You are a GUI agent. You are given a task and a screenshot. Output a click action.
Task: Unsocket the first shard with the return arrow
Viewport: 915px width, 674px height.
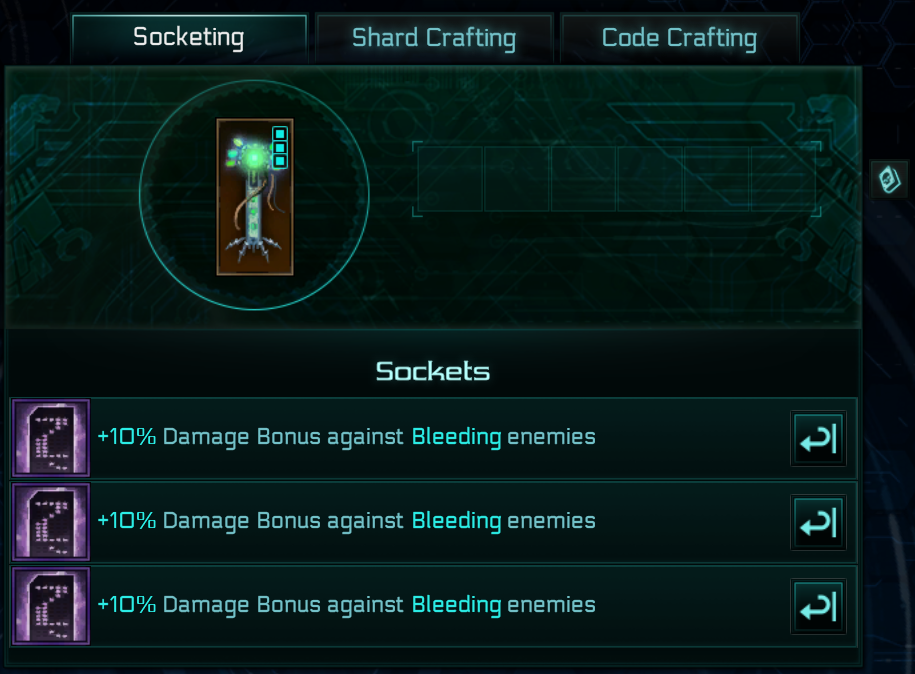[818, 438]
